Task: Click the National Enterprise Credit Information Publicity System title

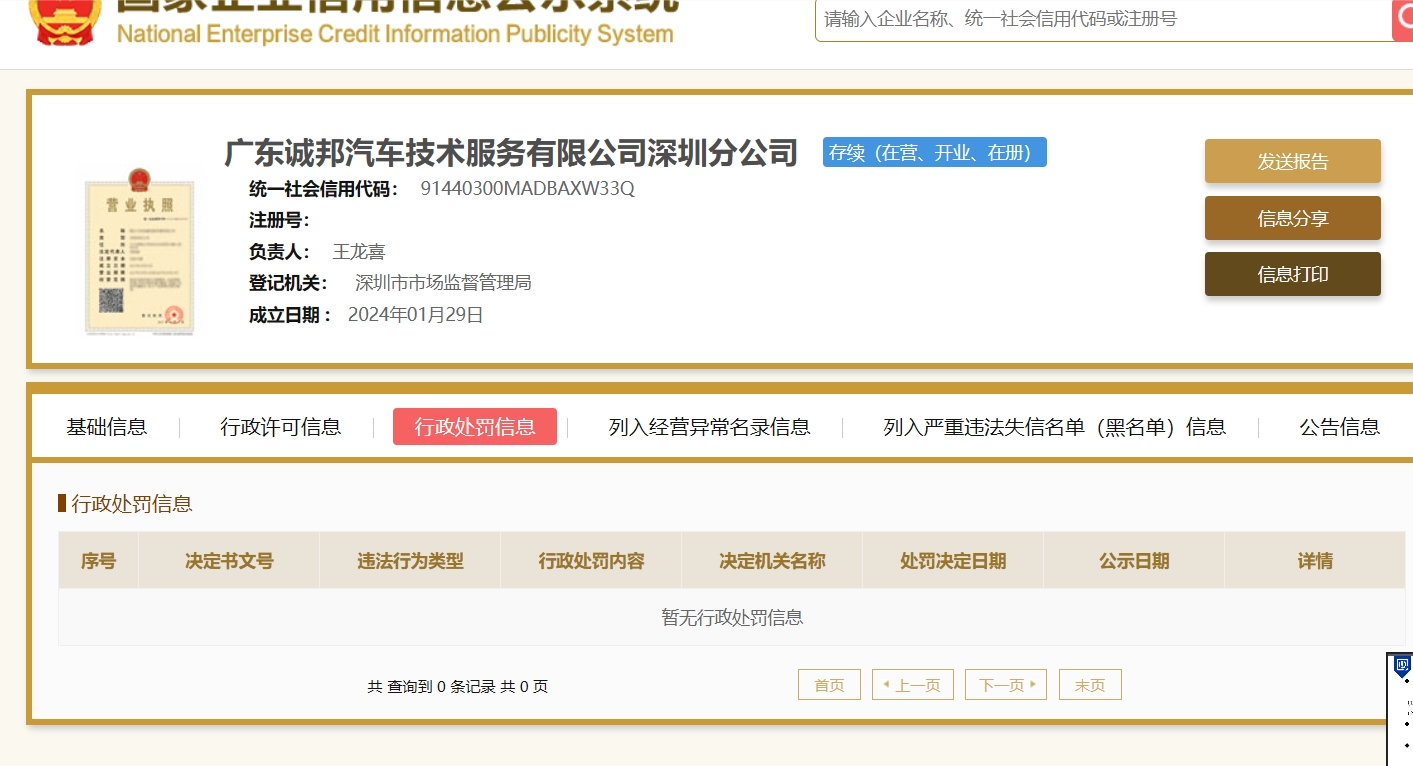Action: [x=395, y=34]
